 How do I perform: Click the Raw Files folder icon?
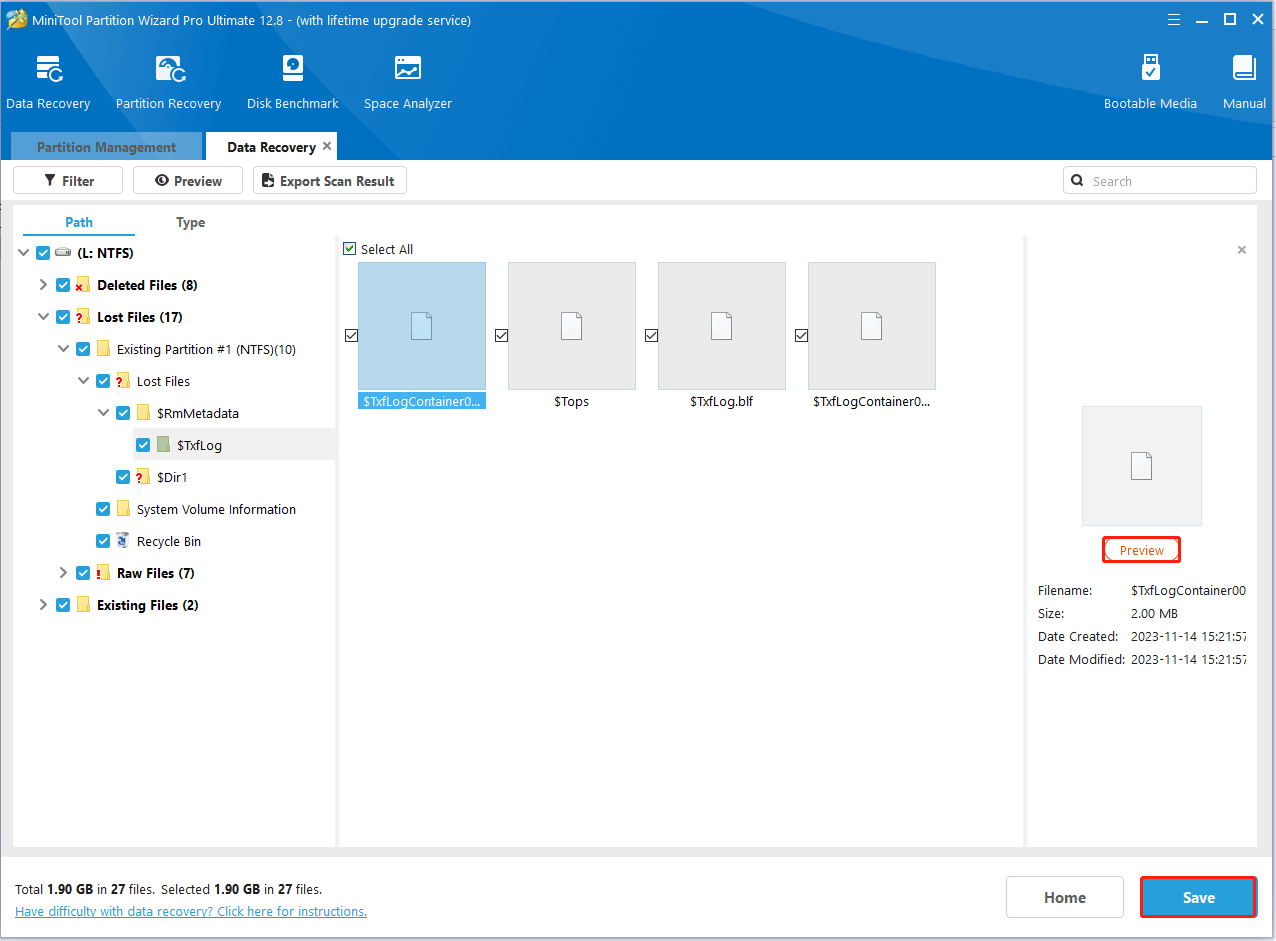pos(103,573)
